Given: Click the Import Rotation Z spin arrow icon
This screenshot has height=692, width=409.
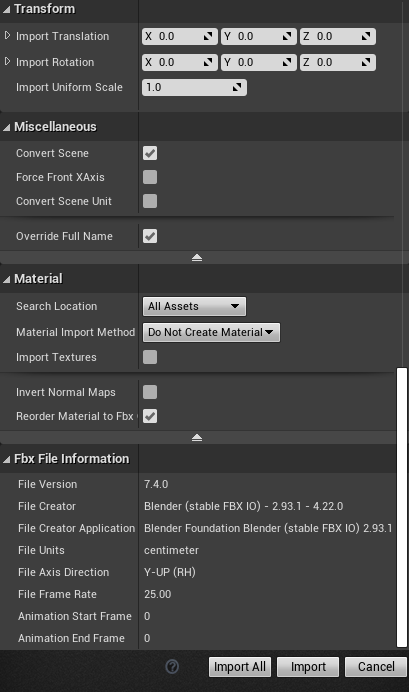Looking at the screenshot, I should [366, 63].
